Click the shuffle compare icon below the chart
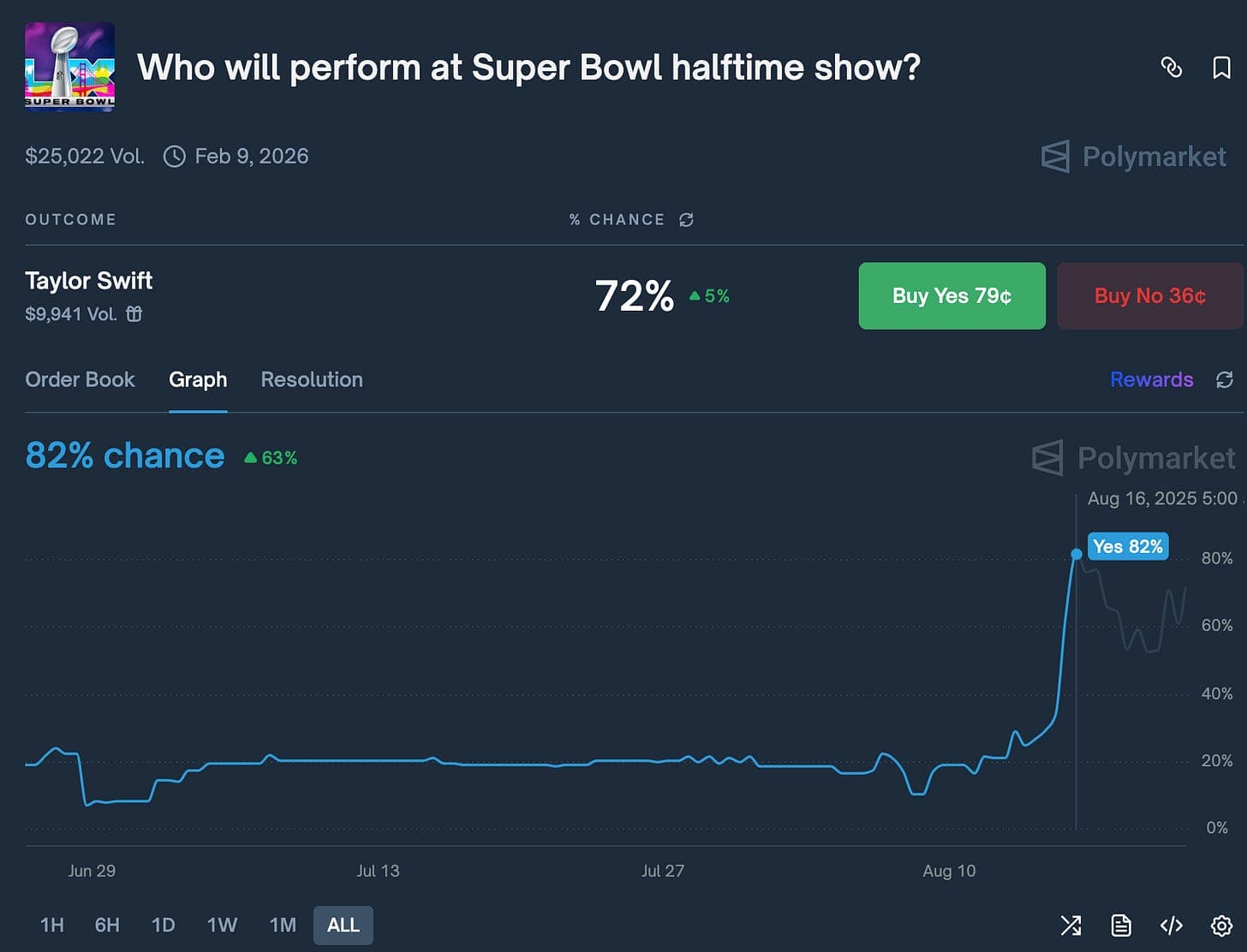Screen dimensions: 1247x952 click(1071, 925)
